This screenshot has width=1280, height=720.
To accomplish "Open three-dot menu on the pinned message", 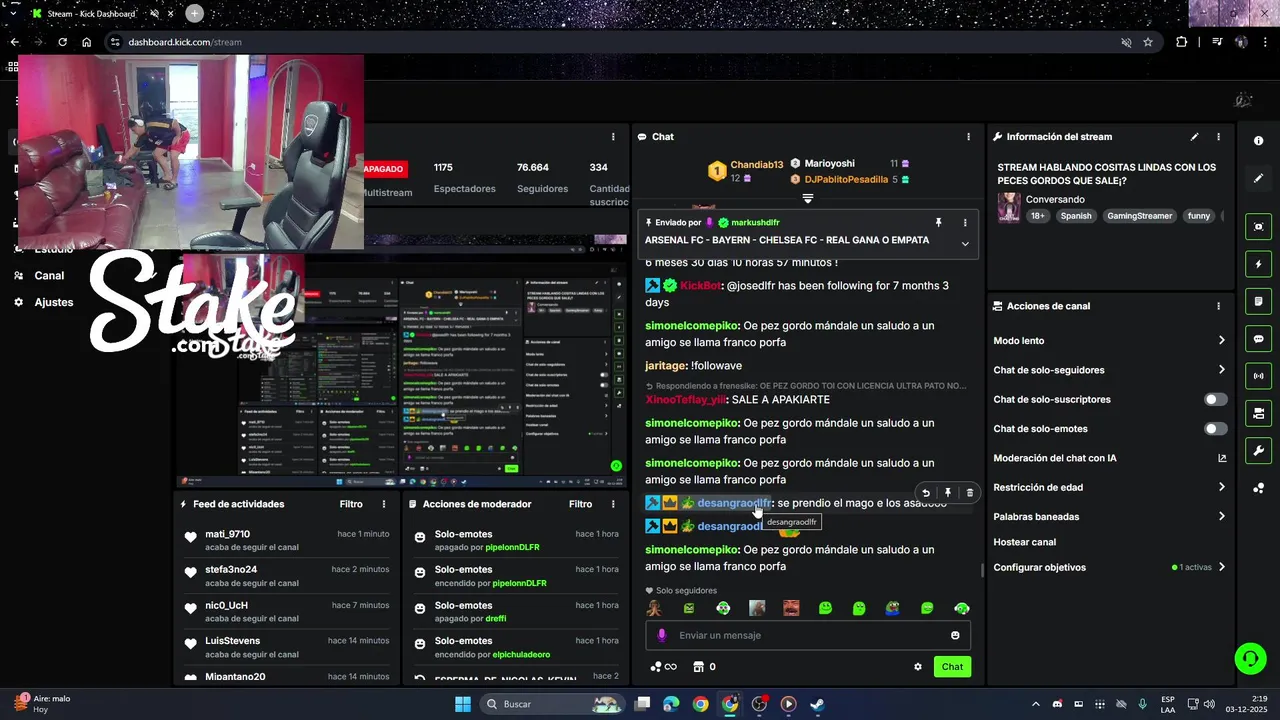I will tap(965, 223).
